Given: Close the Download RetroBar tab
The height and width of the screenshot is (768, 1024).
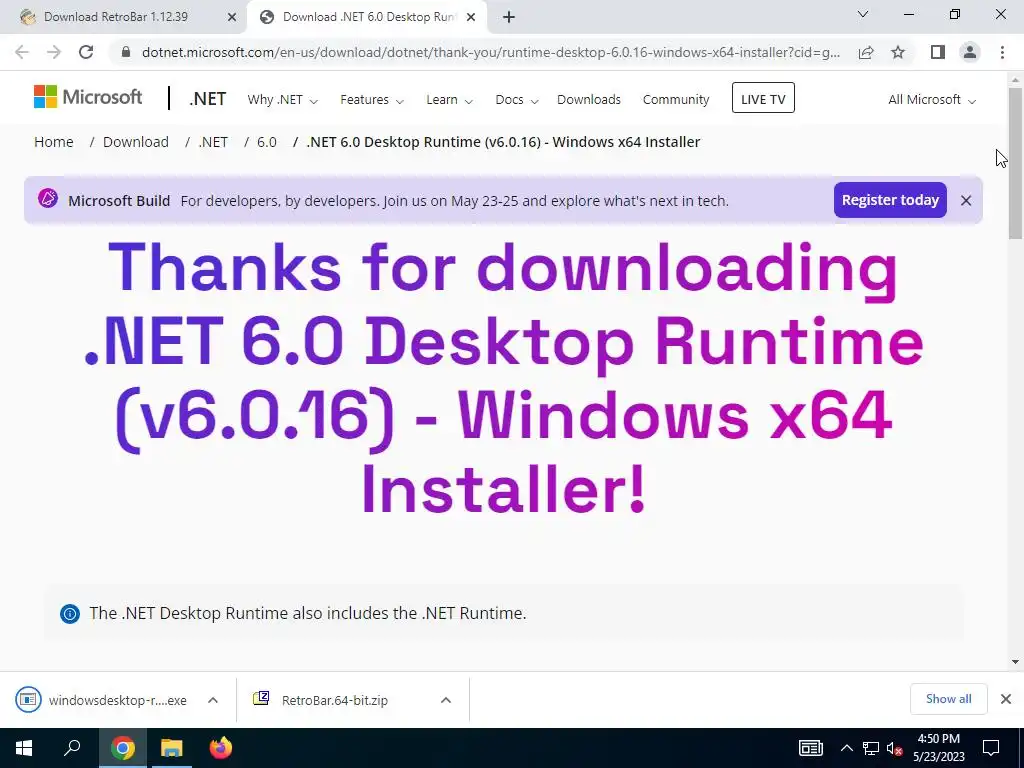Looking at the screenshot, I should 232,17.
